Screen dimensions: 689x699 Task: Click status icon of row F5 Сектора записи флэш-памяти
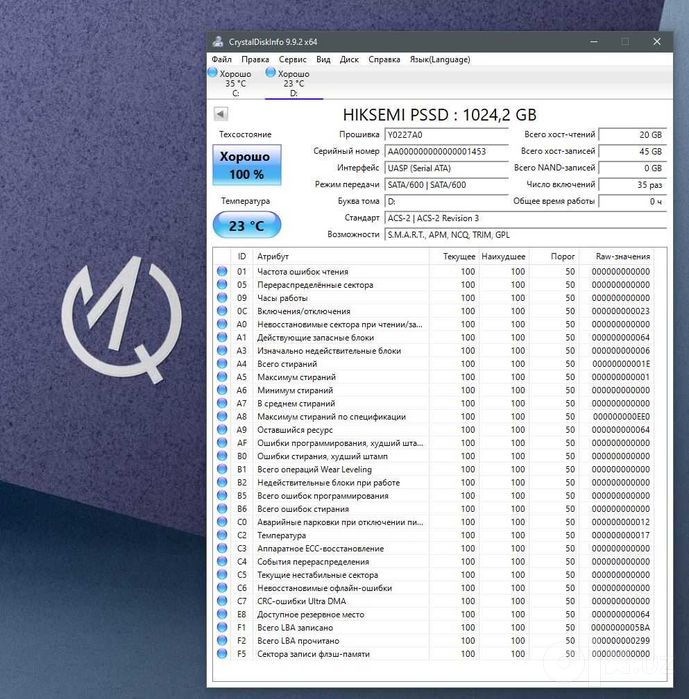222,654
